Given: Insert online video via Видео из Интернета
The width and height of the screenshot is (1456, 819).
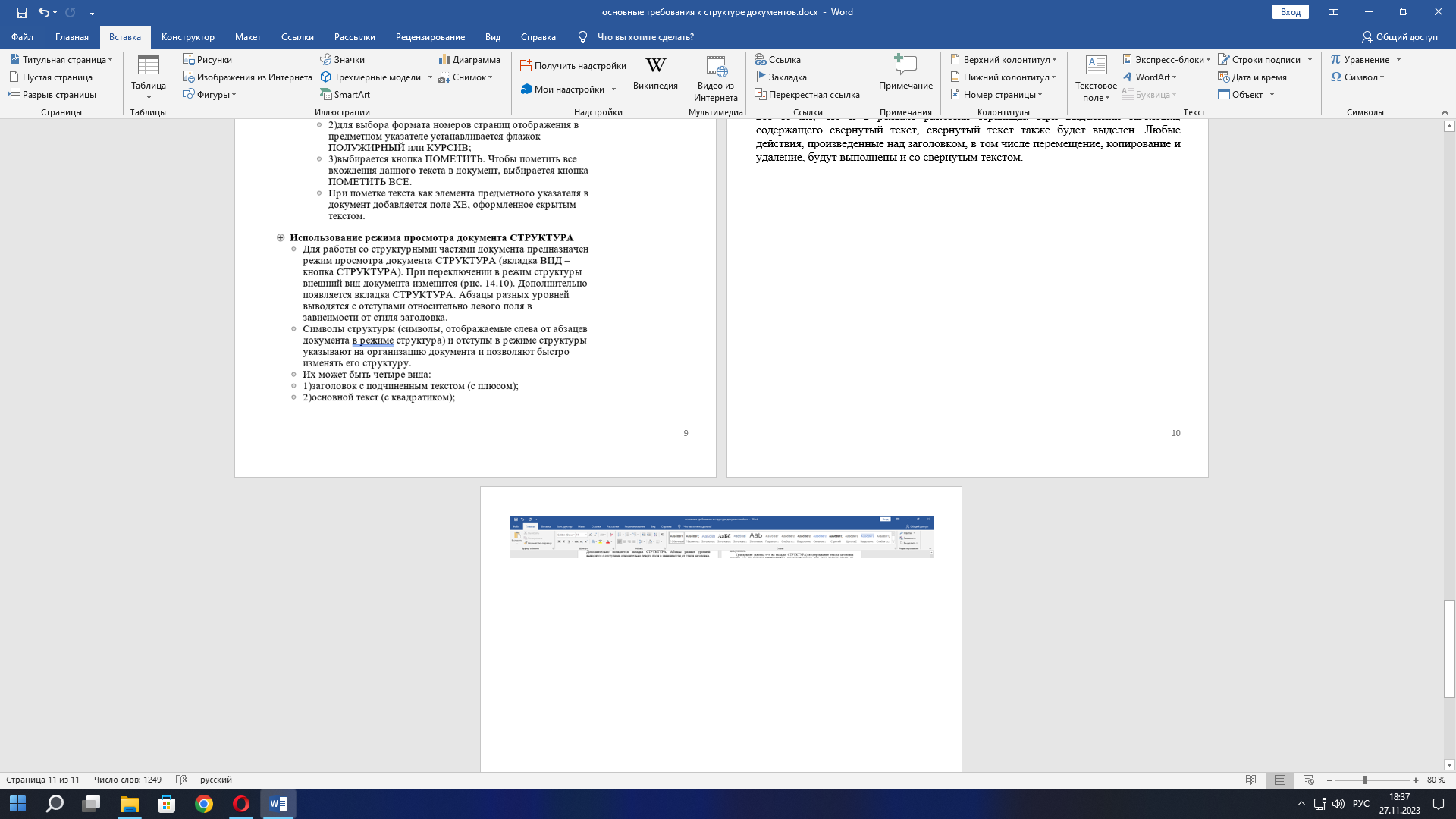Looking at the screenshot, I should tap(715, 78).
